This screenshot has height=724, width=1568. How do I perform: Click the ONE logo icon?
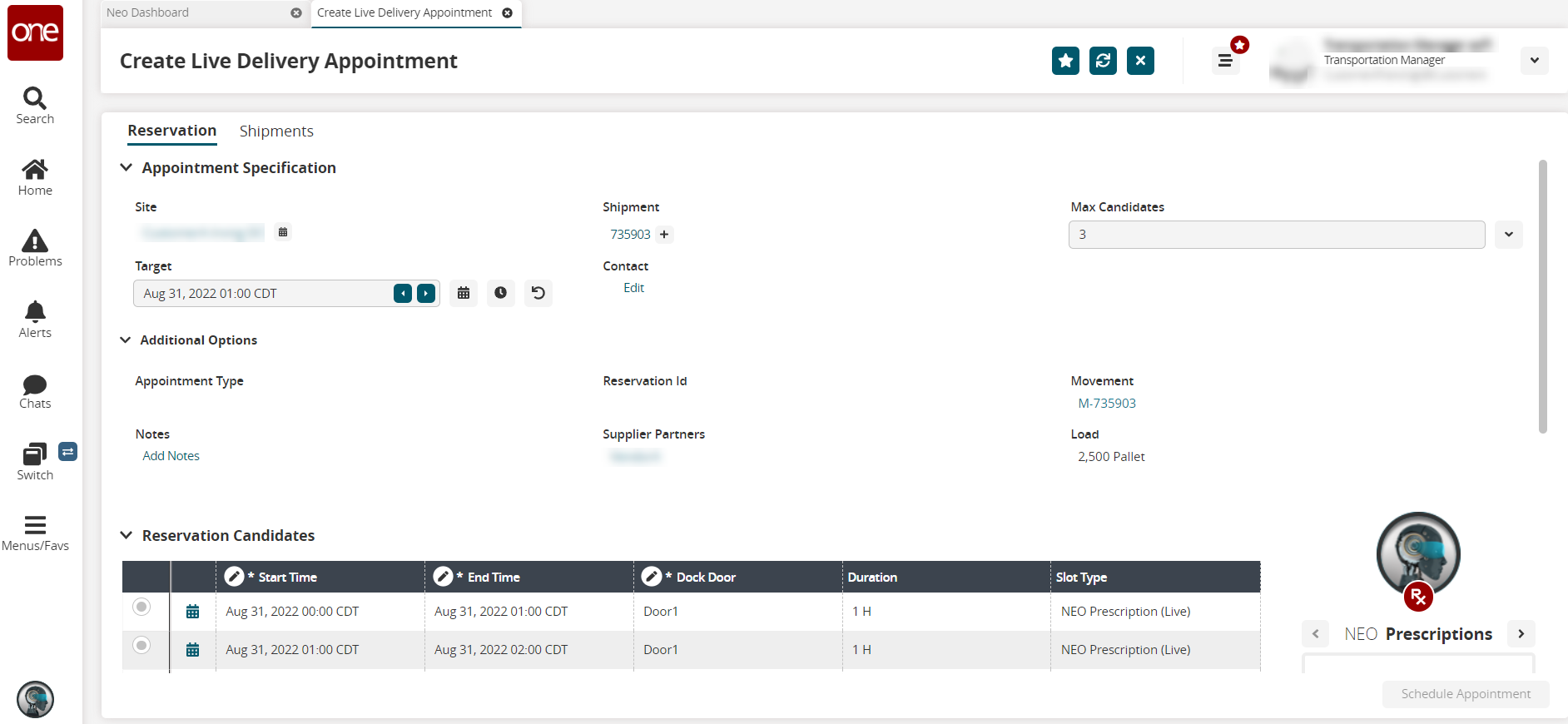click(35, 32)
